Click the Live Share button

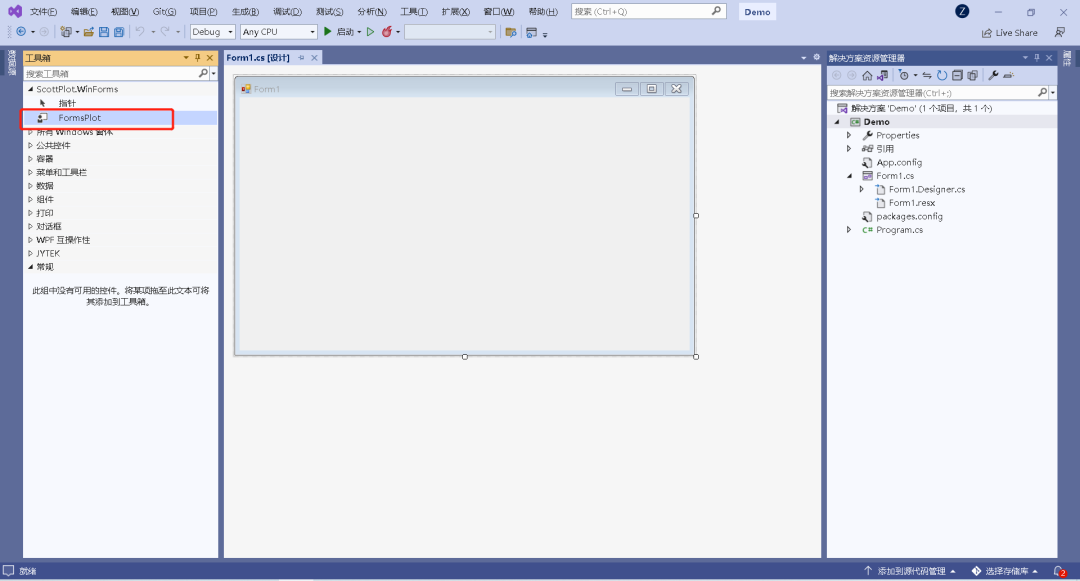(x=1010, y=32)
